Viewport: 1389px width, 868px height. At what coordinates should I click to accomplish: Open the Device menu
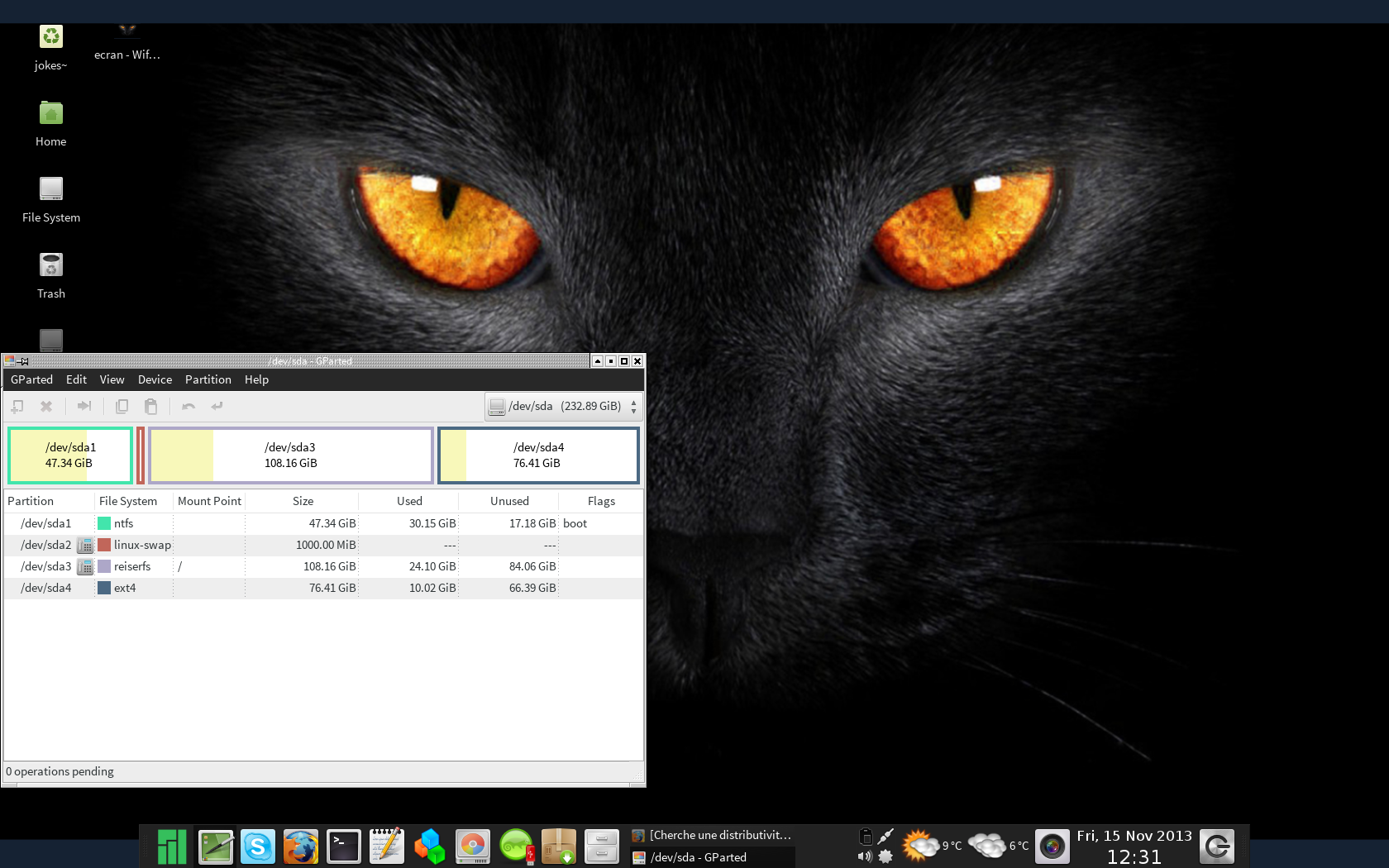pos(155,379)
